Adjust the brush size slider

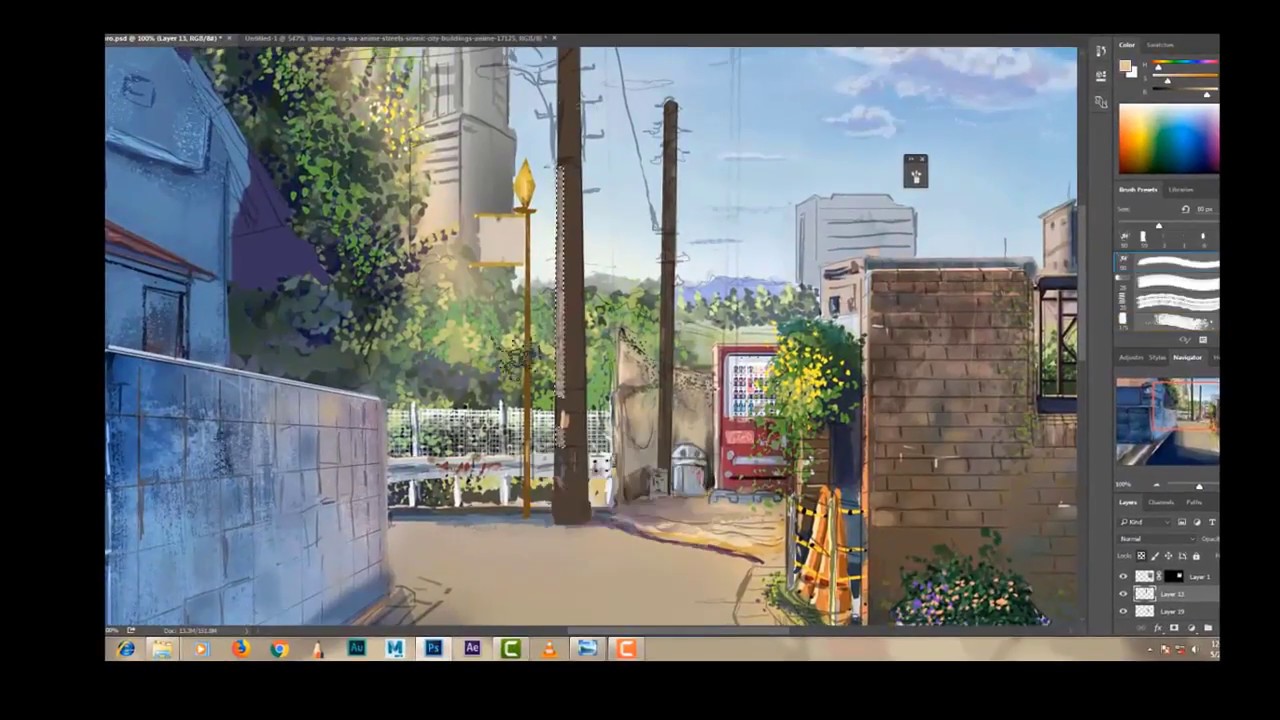click(x=1168, y=224)
